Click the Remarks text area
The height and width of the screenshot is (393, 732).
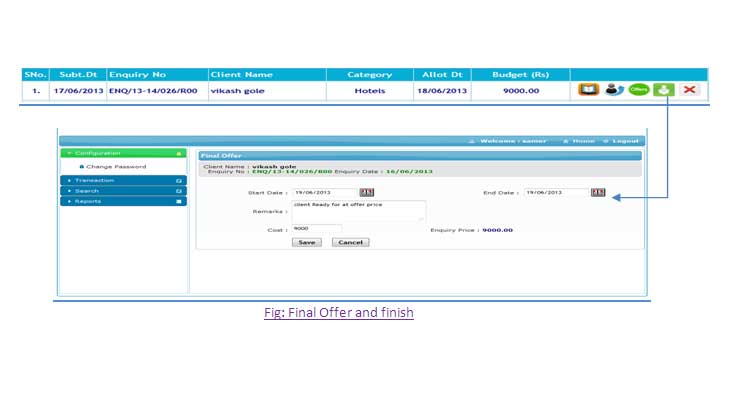tap(359, 211)
